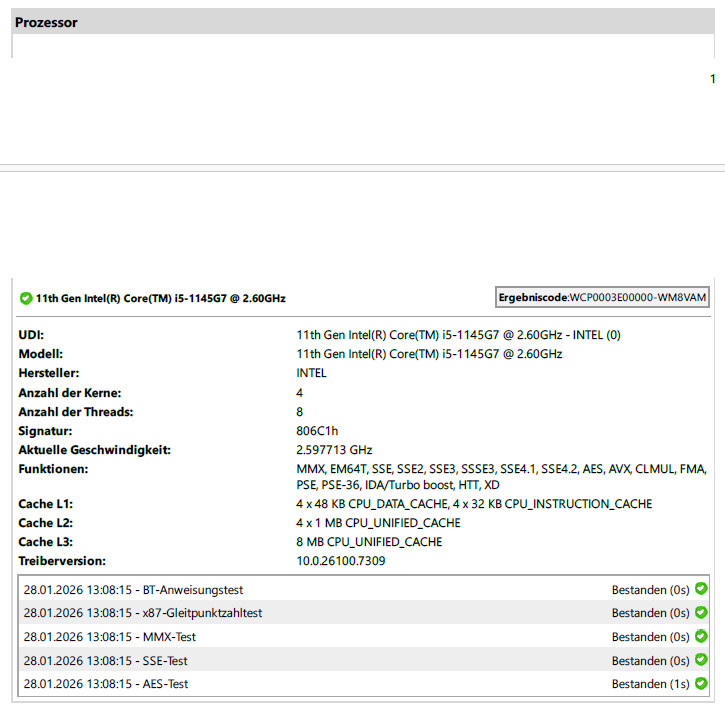Click page number 1 at top right
Viewport: 725px width, 708px height.
coord(712,78)
